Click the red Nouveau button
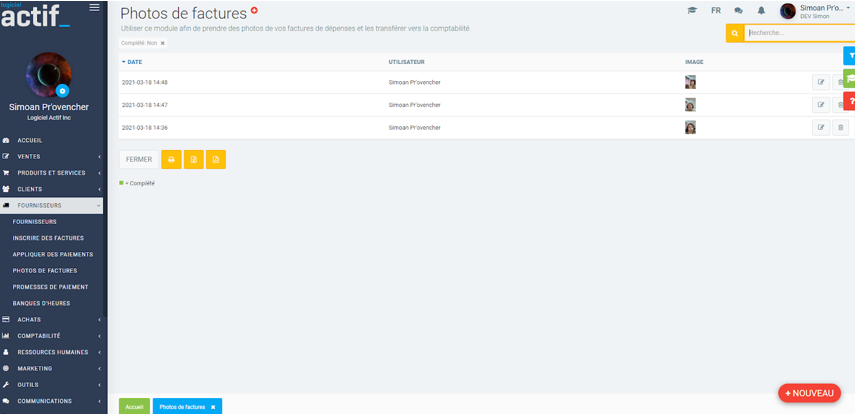Screen dimensions: 857x414 click(809, 393)
